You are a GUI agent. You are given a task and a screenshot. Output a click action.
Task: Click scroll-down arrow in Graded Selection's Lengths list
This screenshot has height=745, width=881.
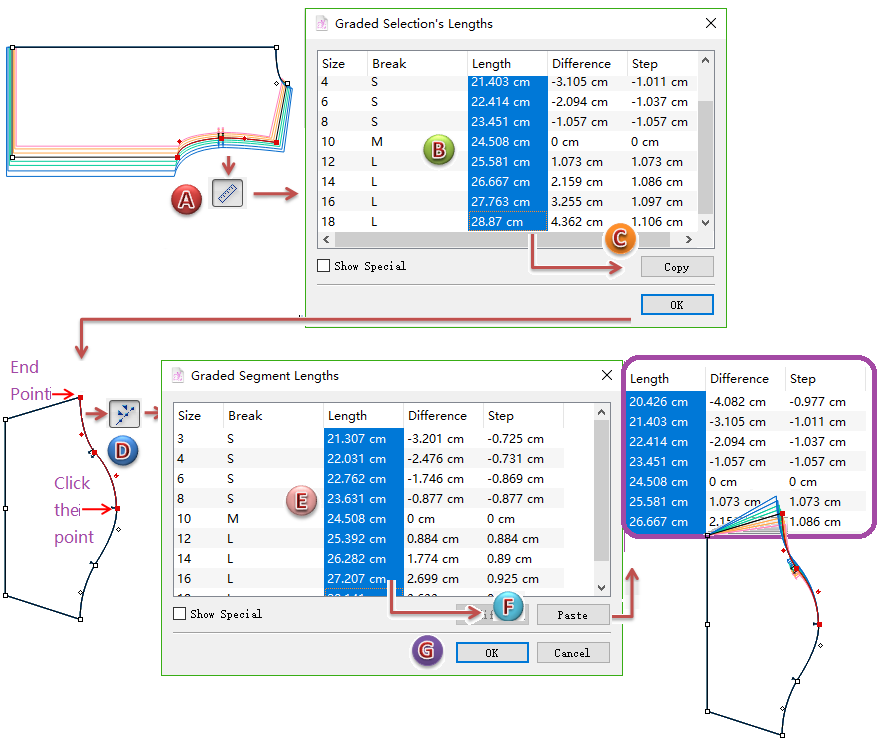(705, 222)
